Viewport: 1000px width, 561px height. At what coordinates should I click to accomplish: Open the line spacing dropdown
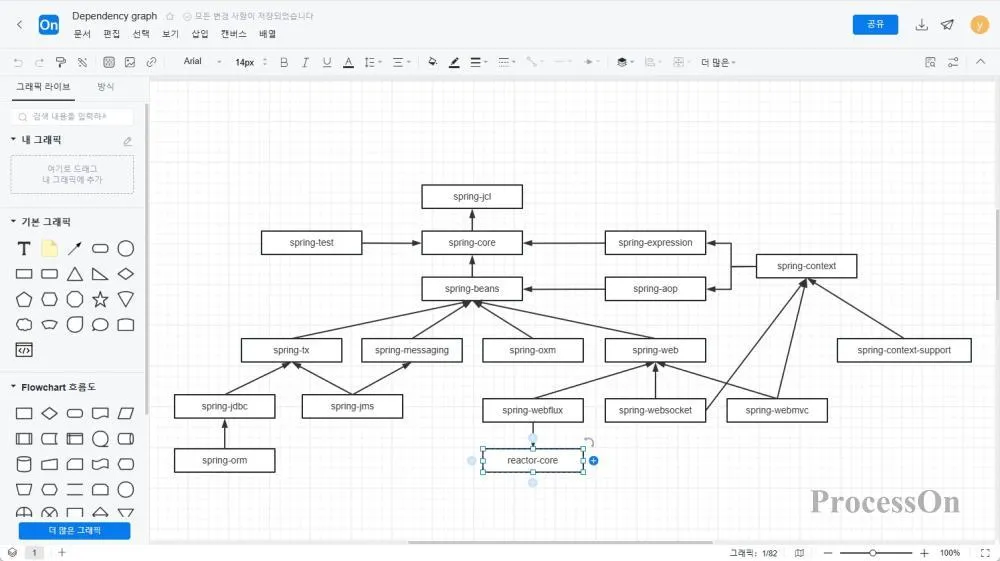[372, 62]
